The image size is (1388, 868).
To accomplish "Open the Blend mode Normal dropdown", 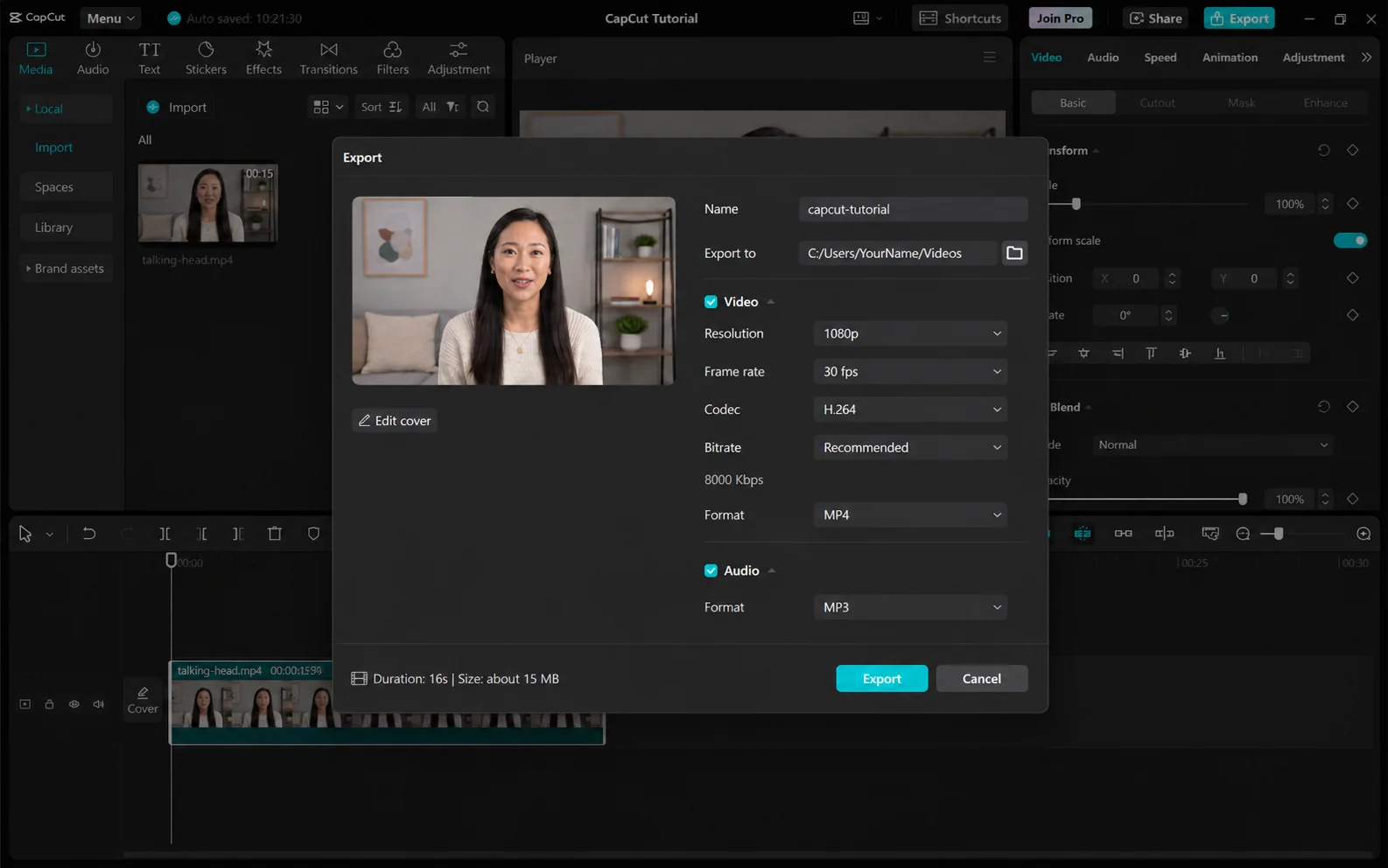I will click(1212, 444).
